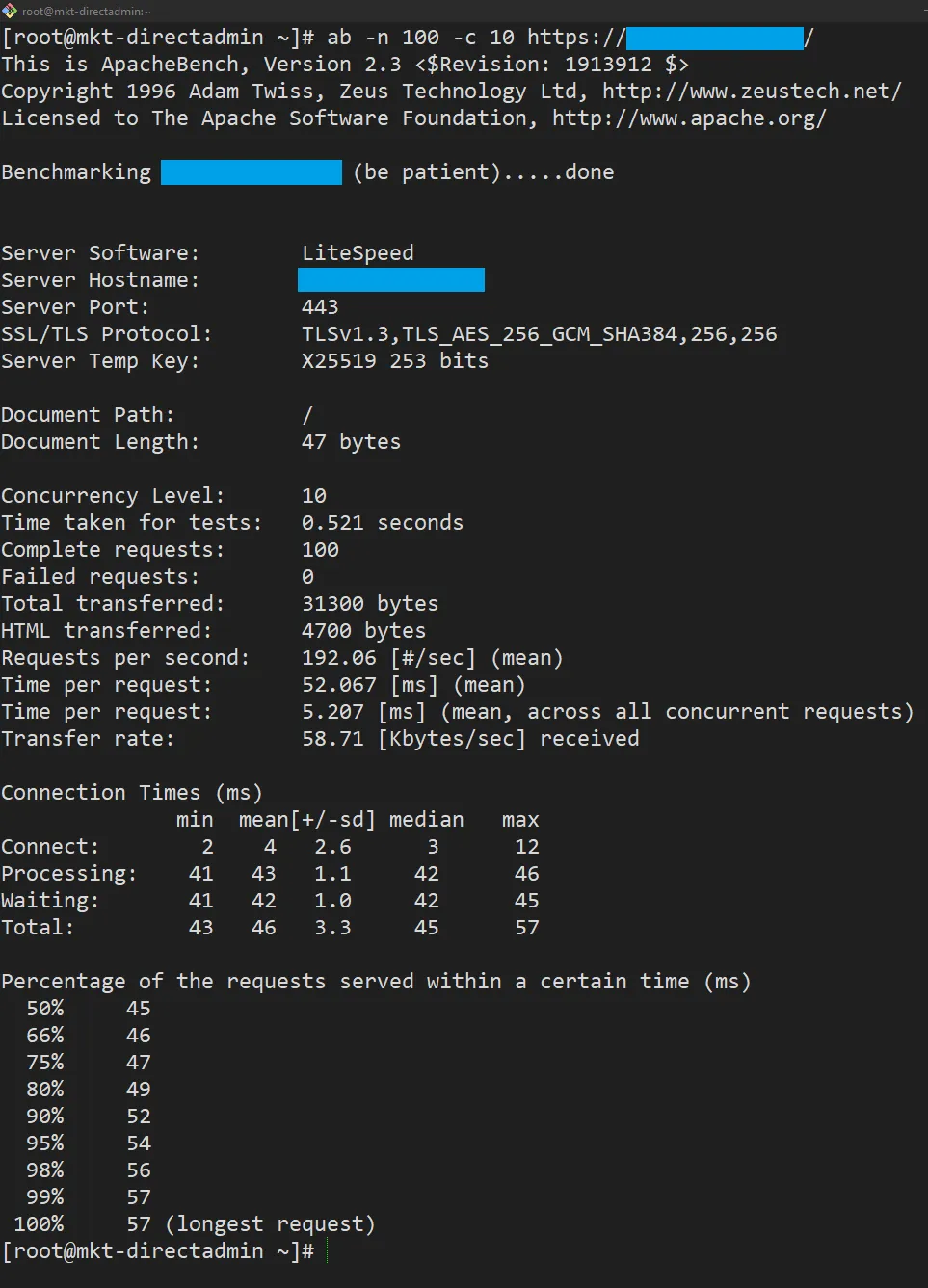Click the 'Concurrency Level:' label
Viewport: 928px width, 1288px height.
tap(113, 496)
